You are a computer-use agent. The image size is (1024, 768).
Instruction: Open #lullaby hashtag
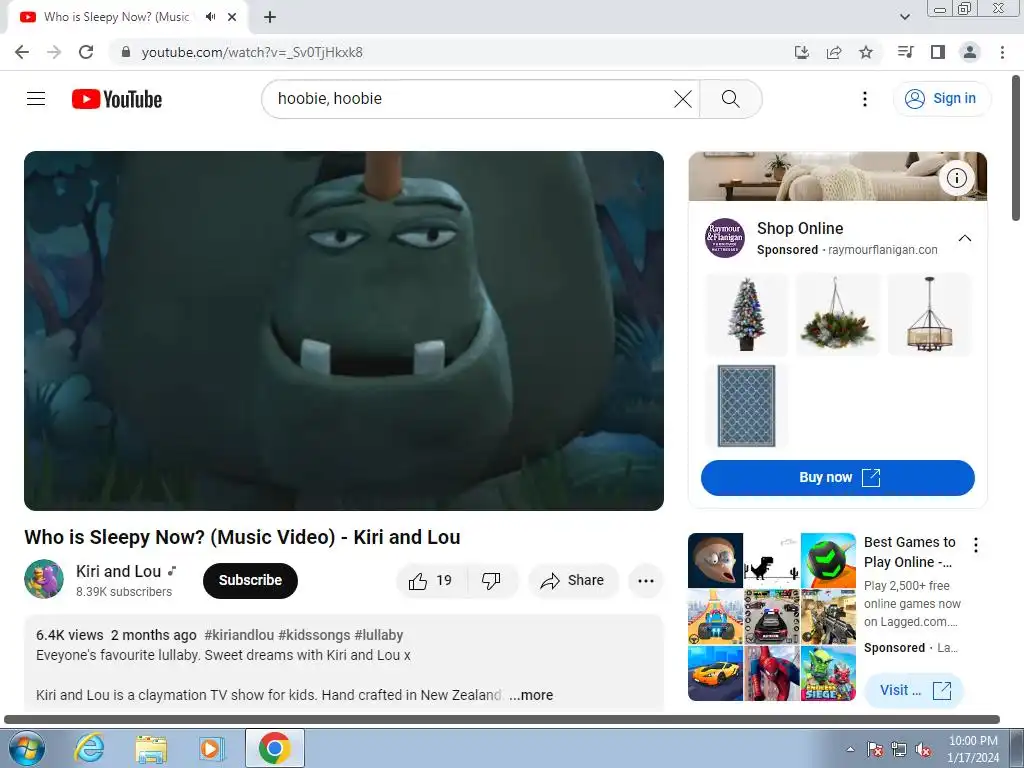coord(379,635)
